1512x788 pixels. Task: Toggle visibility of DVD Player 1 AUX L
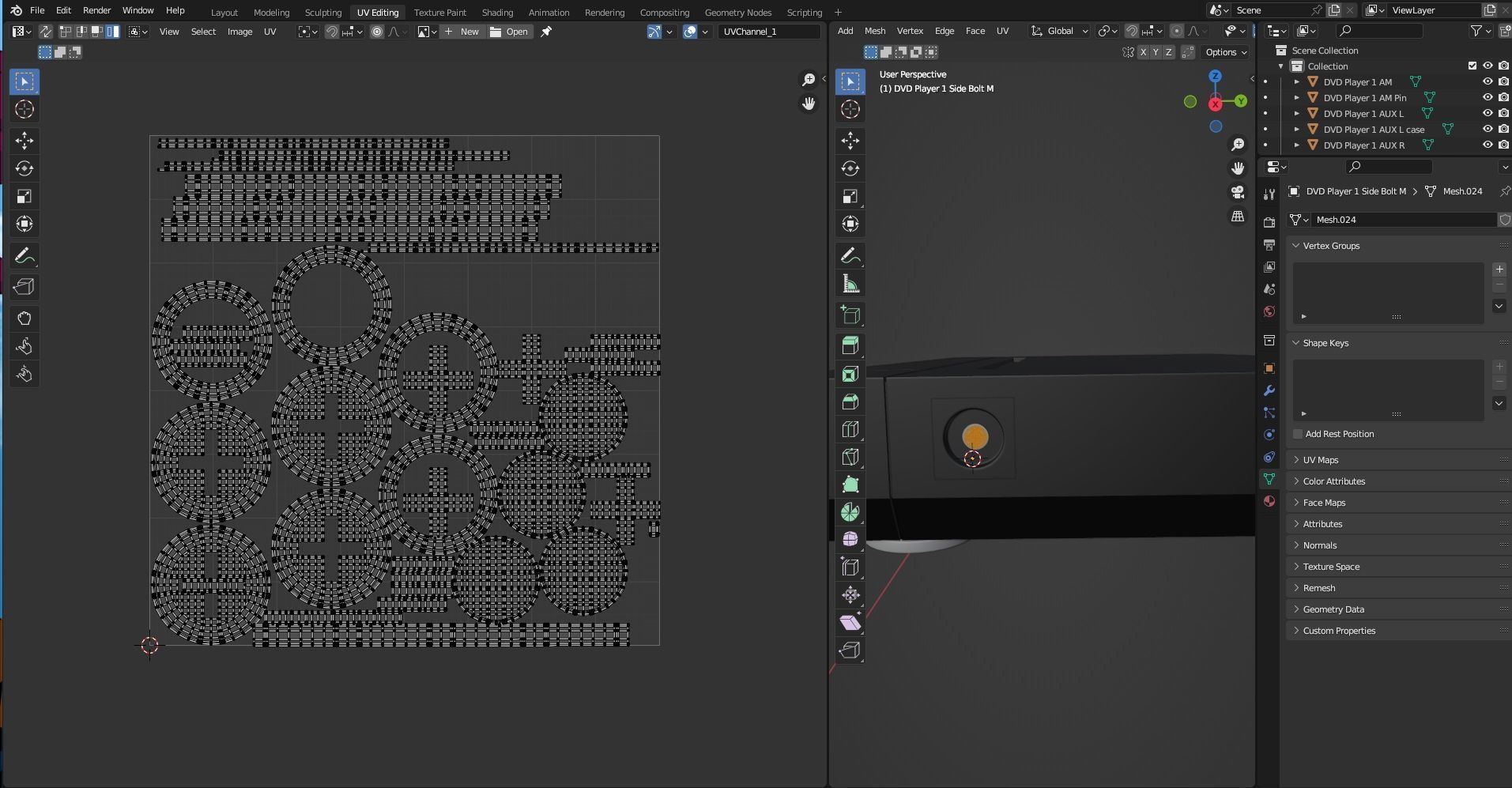[x=1487, y=113]
